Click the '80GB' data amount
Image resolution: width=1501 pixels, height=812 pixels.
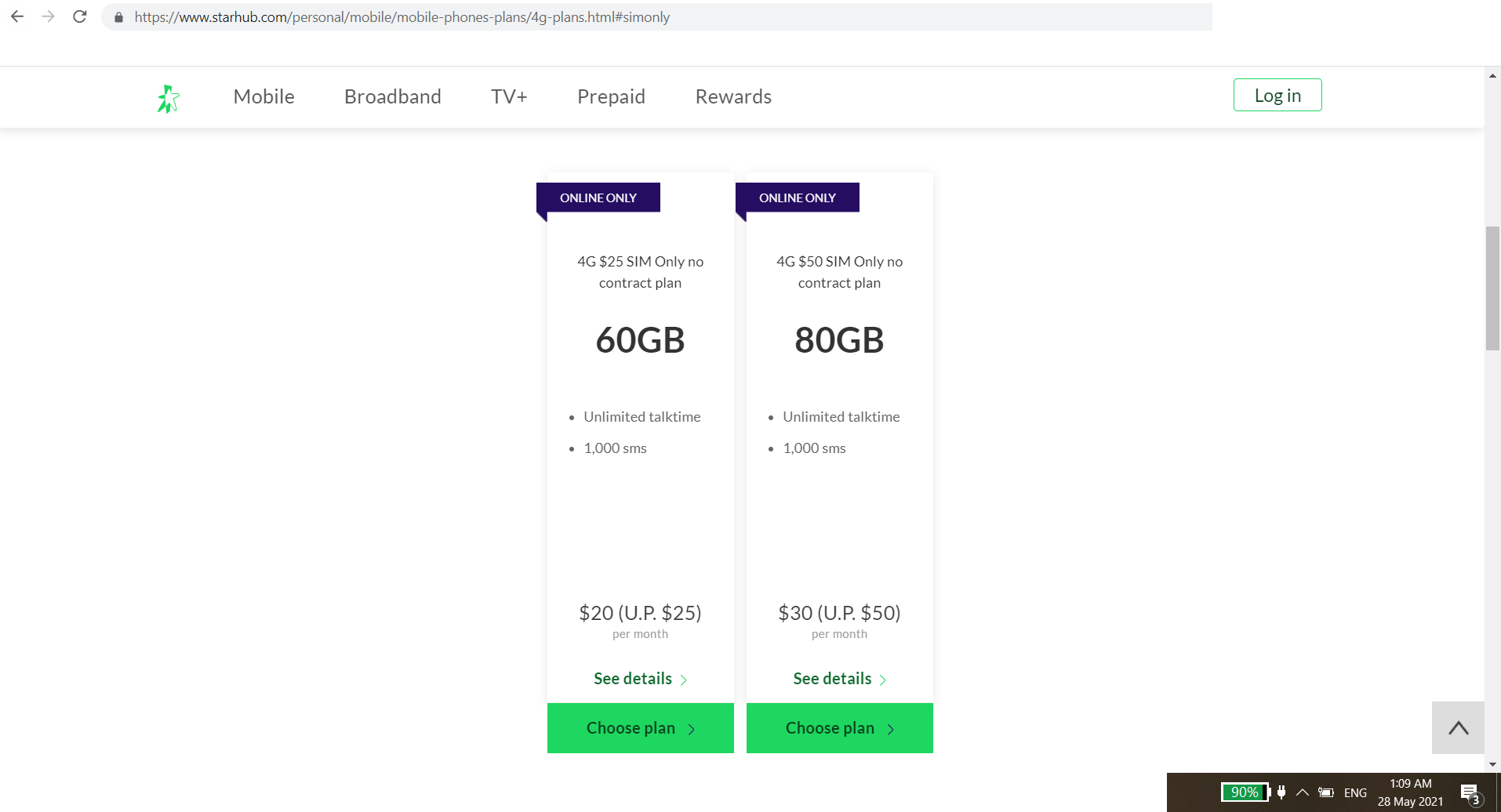point(839,340)
